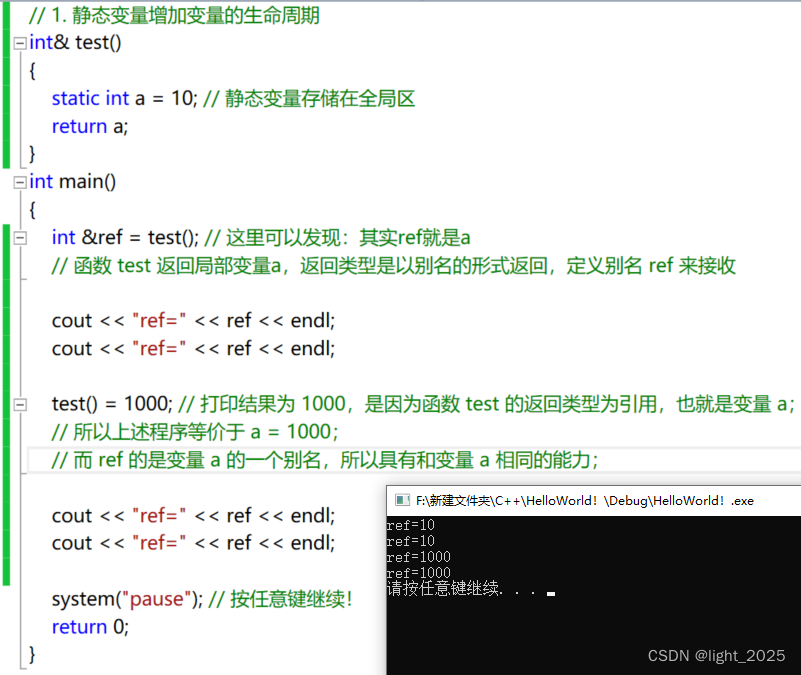This screenshot has height=675, width=801.
Task: Click the first 'ref=10' console output line
Action: point(411,525)
